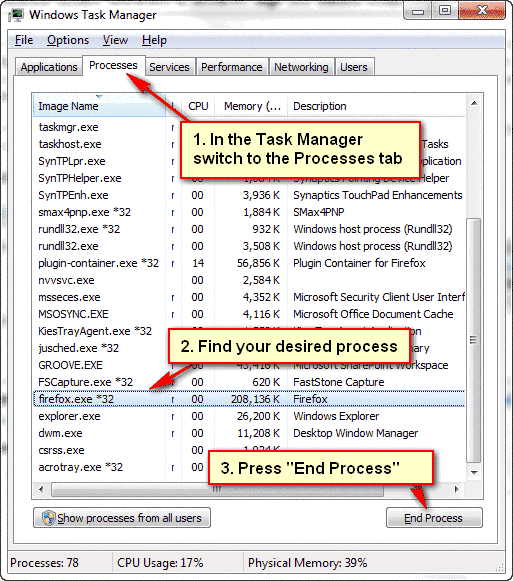Select the msseces.exe process
This screenshot has height=581, width=513.
click(x=249, y=298)
